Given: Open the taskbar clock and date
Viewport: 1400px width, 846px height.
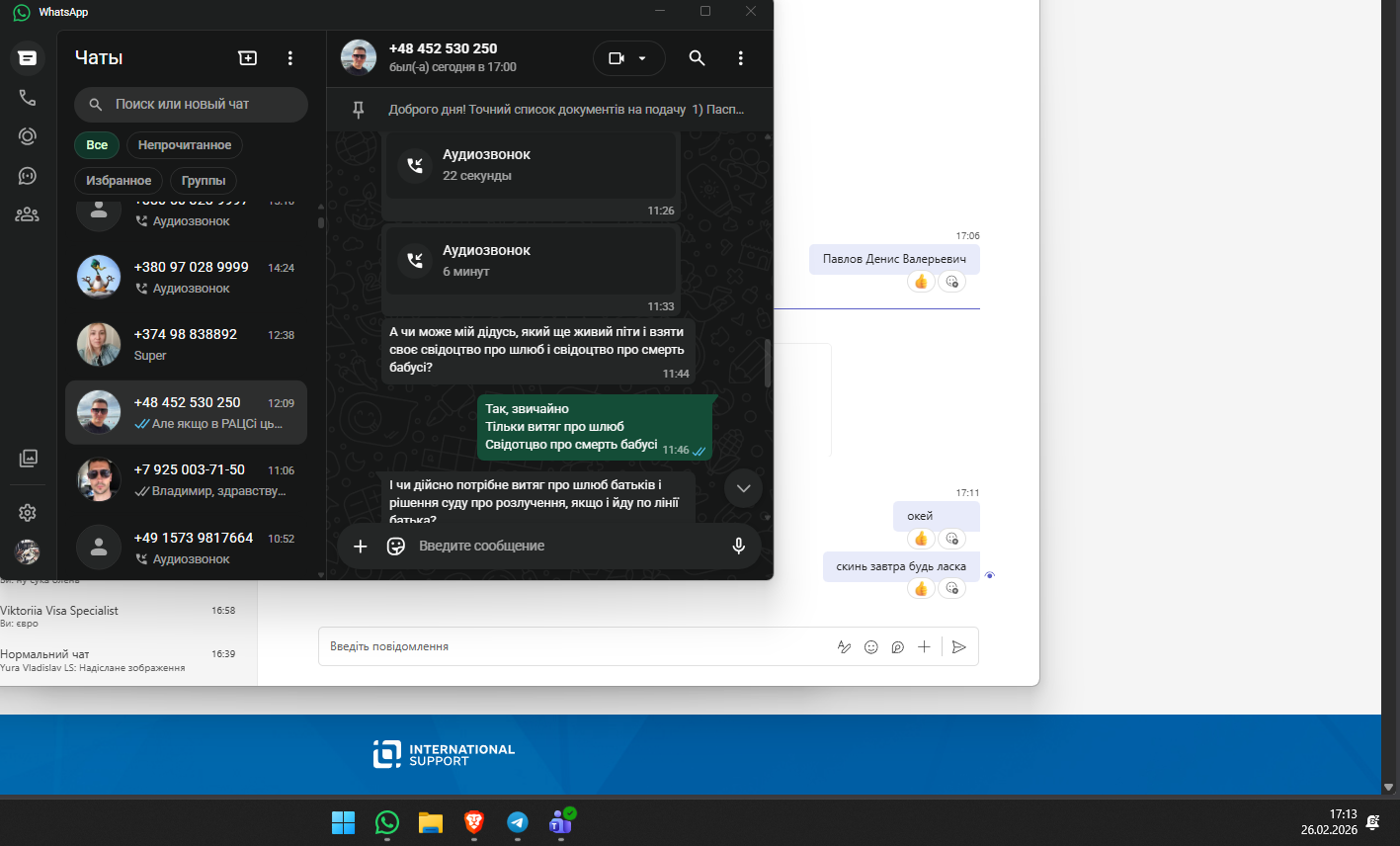Looking at the screenshot, I should (x=1329, y=822).
